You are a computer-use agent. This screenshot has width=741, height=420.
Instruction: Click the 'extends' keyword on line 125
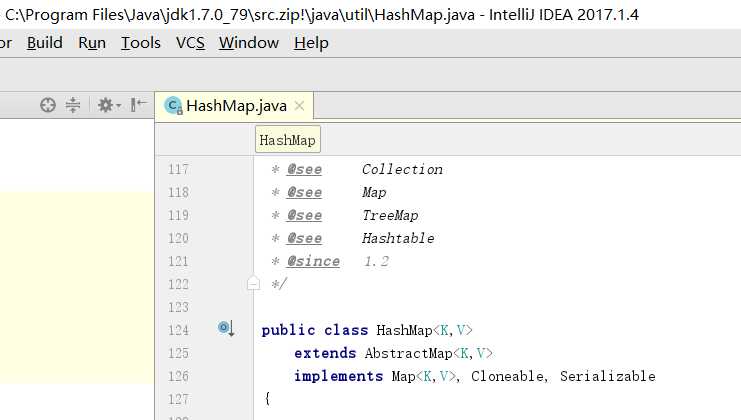coord(325,353)
